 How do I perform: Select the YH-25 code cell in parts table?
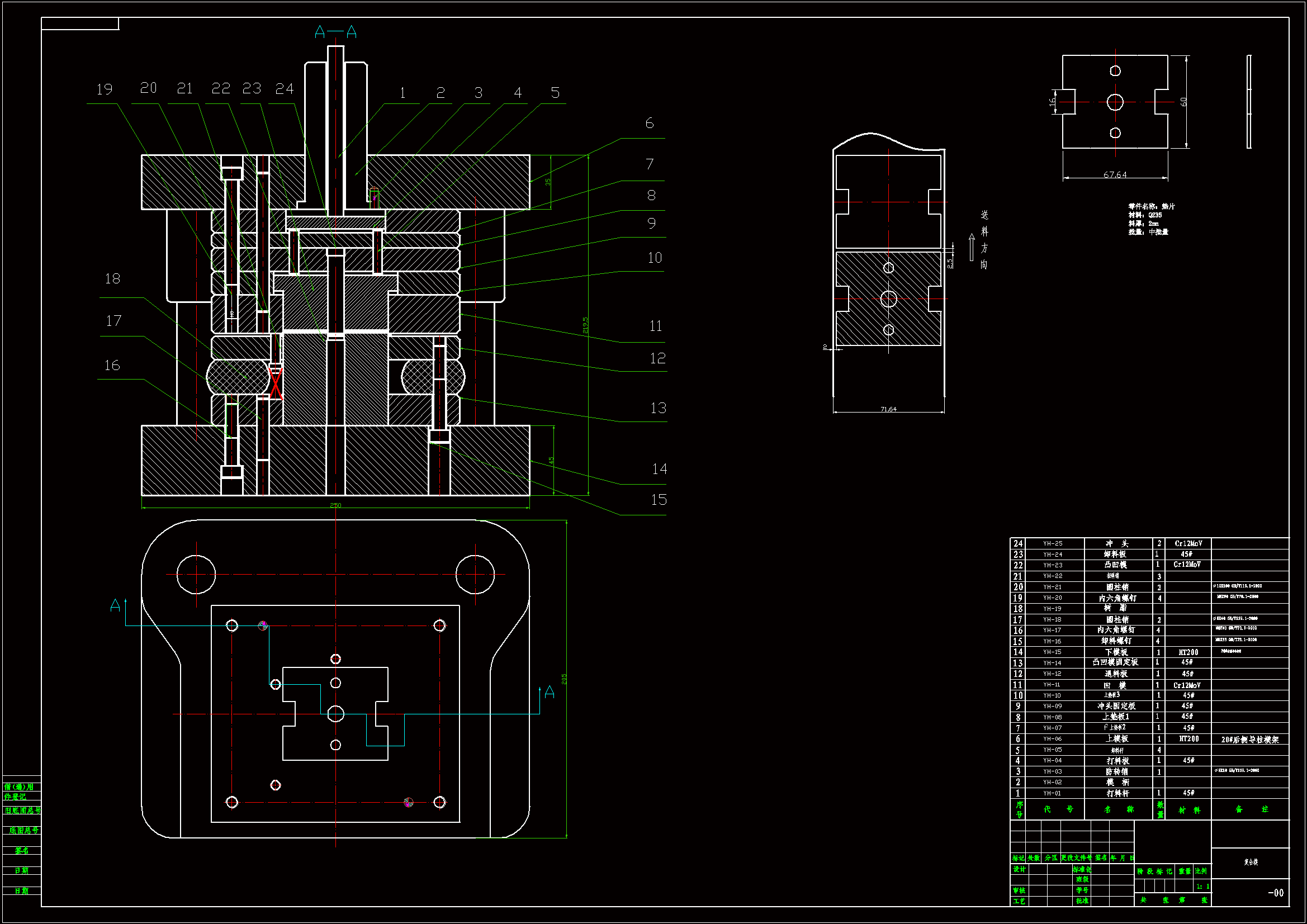[1053, 544]
